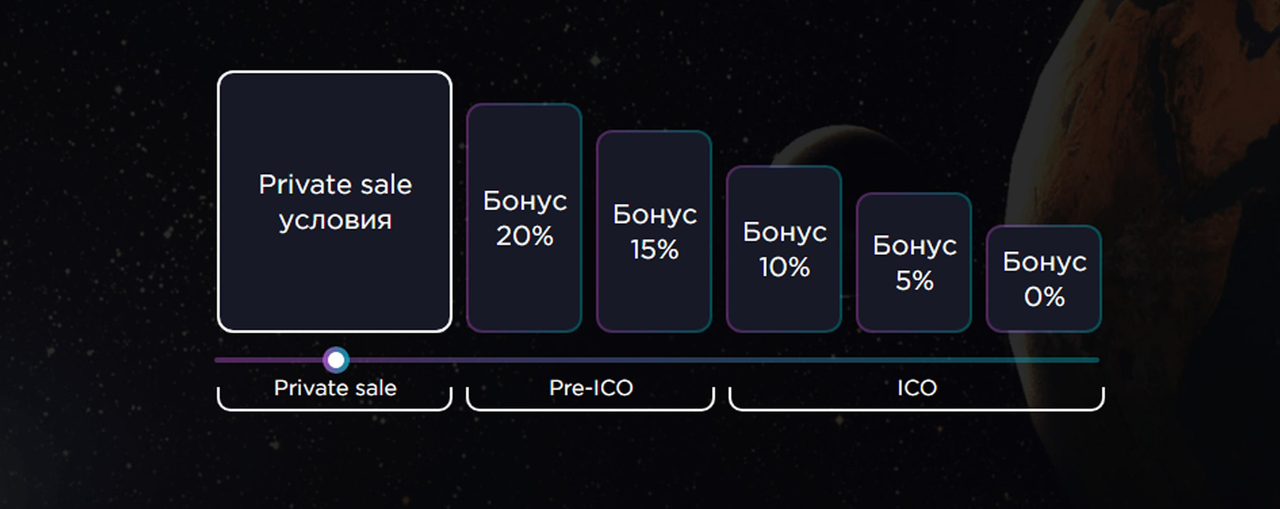
Task: Click the Бонус 0% card
Action: 1044,279
